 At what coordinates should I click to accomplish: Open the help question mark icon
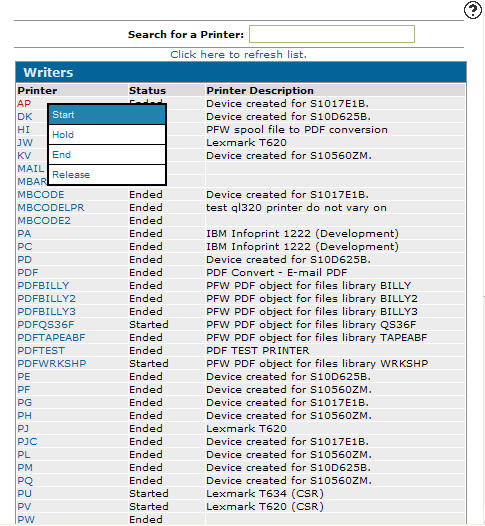click(x=473, y=10)
